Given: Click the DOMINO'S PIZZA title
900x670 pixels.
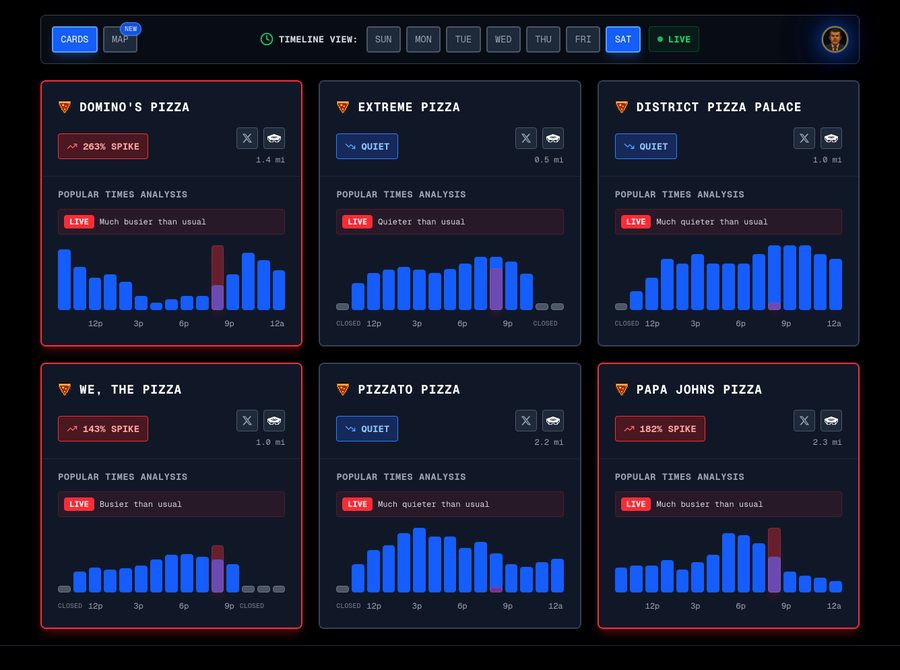Looking at the screenshot, I should (x=134, y=107).
